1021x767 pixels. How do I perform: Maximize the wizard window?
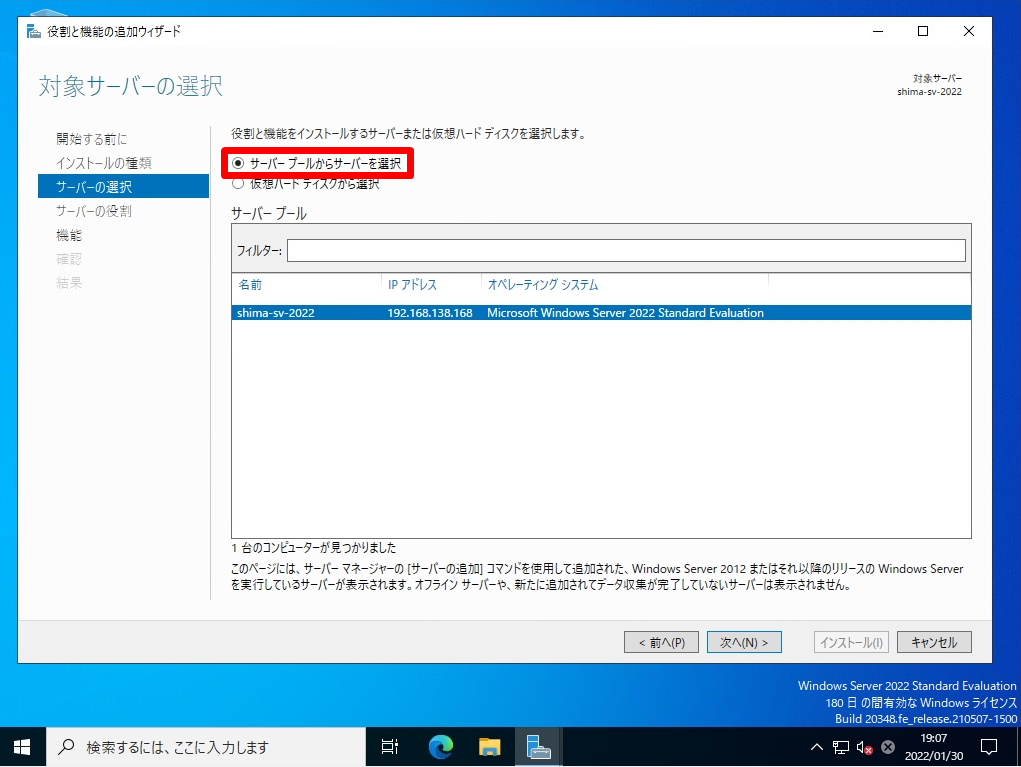923,31
